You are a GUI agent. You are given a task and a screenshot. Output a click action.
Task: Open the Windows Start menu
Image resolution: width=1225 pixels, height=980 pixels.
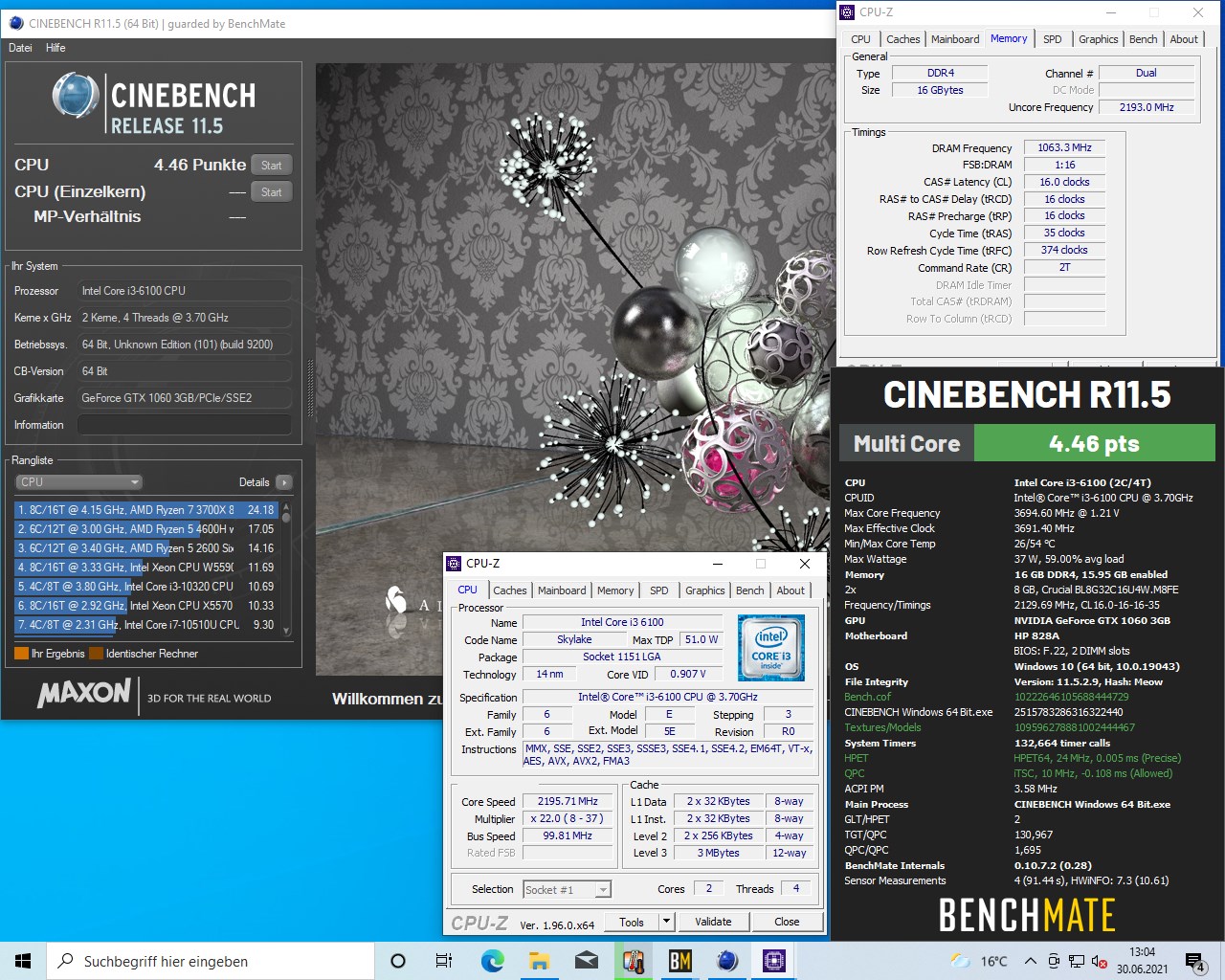[23, 961]
